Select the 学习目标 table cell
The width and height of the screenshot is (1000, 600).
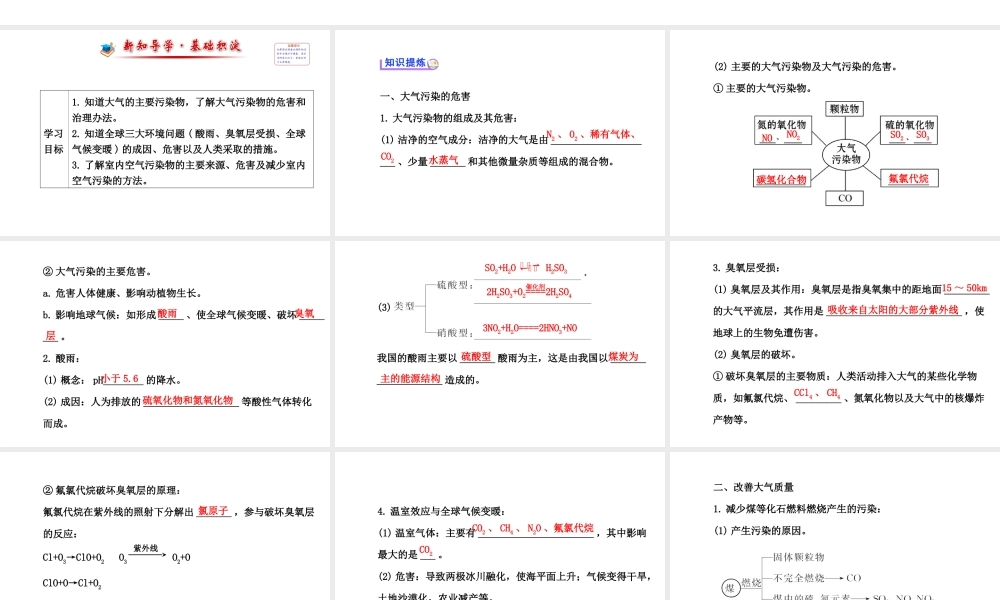tap(54, 141)
